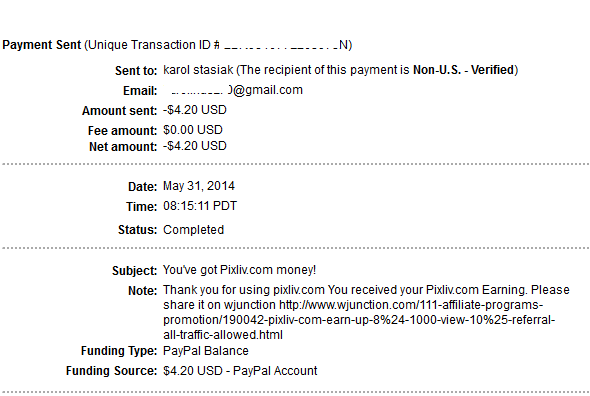Click the Fee amount value $0.00 USD
The image size is (590, 396).
pos(193,130)
